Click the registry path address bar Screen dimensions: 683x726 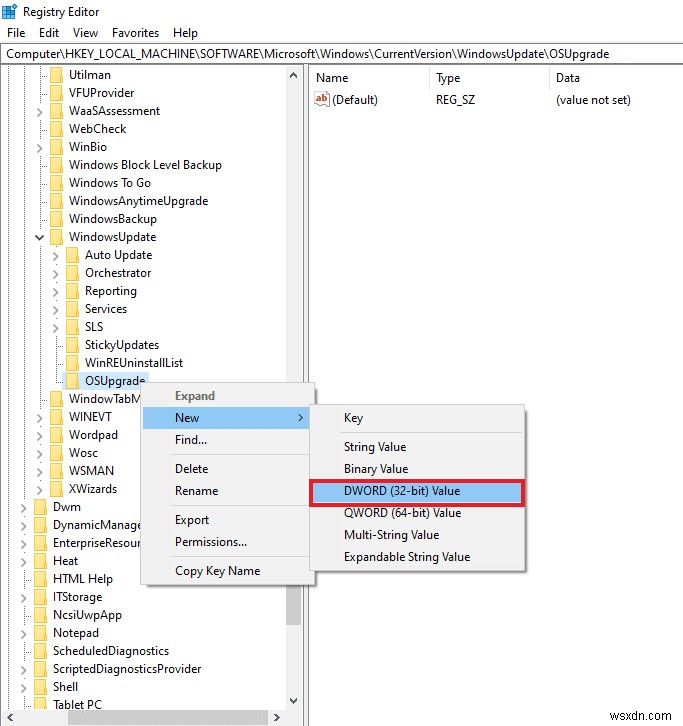coord(341,54)
